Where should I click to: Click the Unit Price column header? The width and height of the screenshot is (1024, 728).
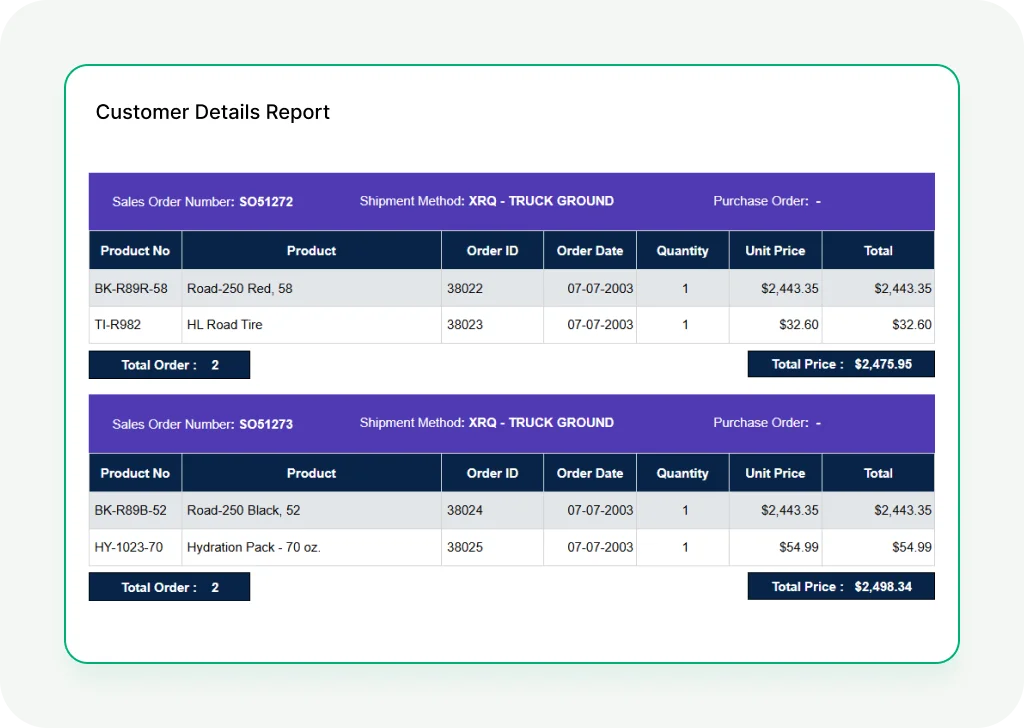(775, 250)
